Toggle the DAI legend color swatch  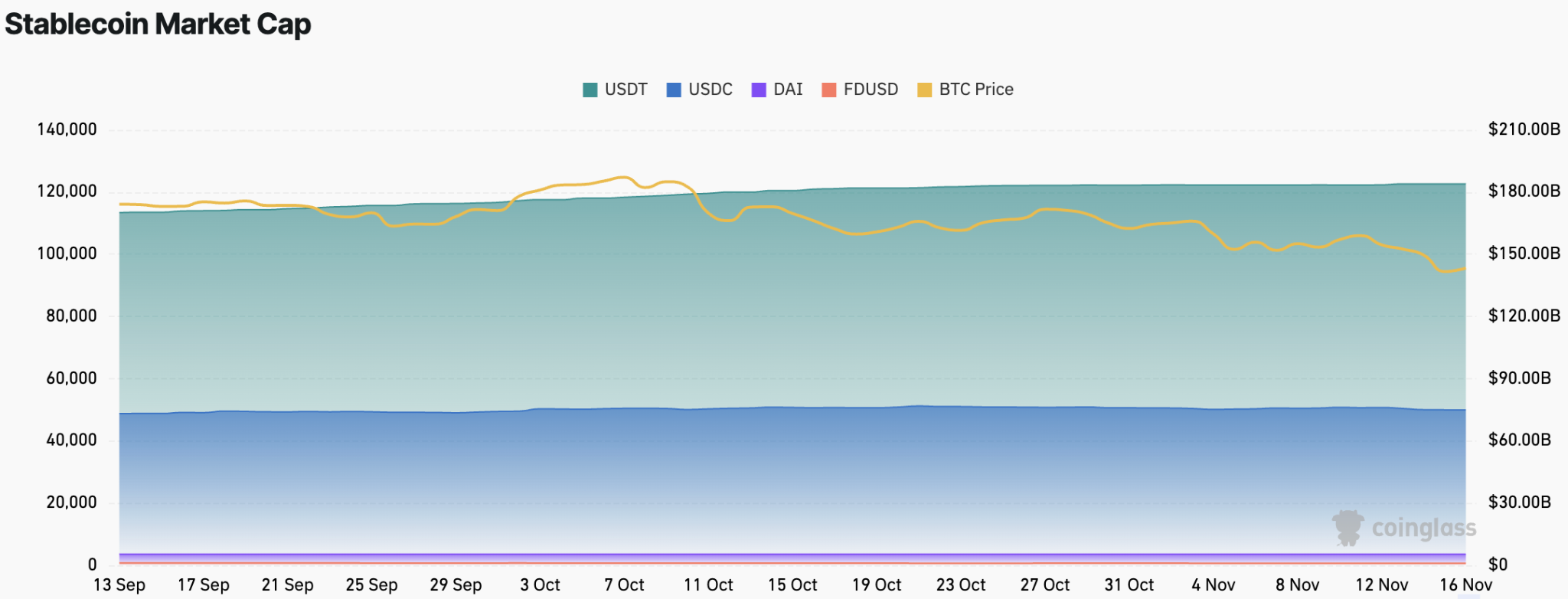[759, 90]
